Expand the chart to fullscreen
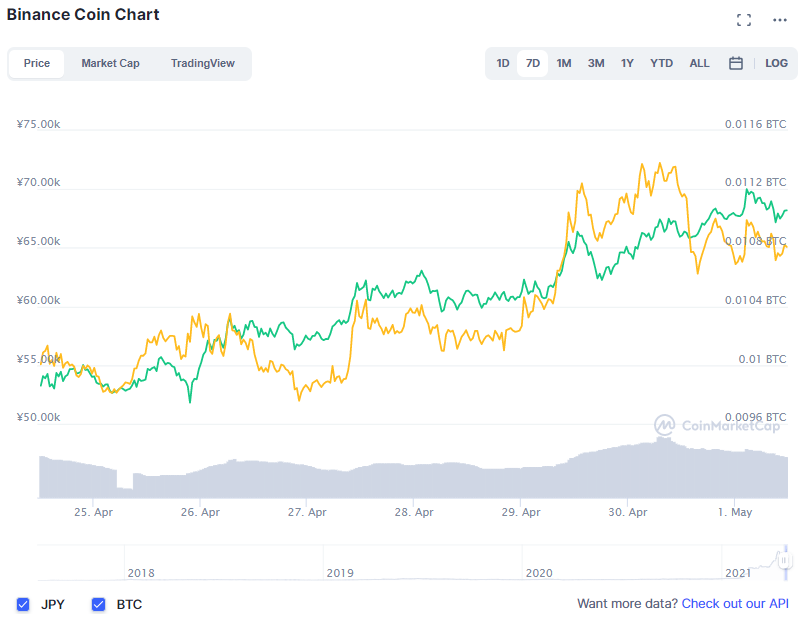This screenshot has height=620, width=806. [743, 20]
